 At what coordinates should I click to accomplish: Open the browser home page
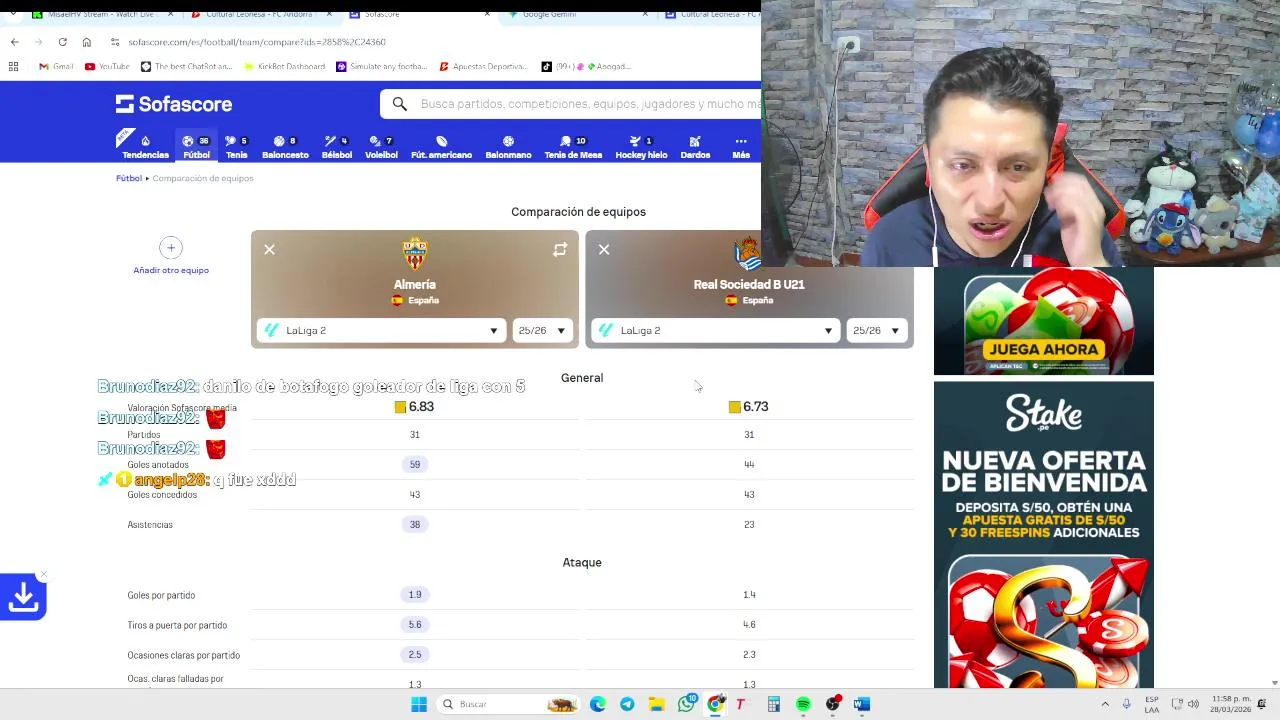pyautogui.click(x=87, y=42)
